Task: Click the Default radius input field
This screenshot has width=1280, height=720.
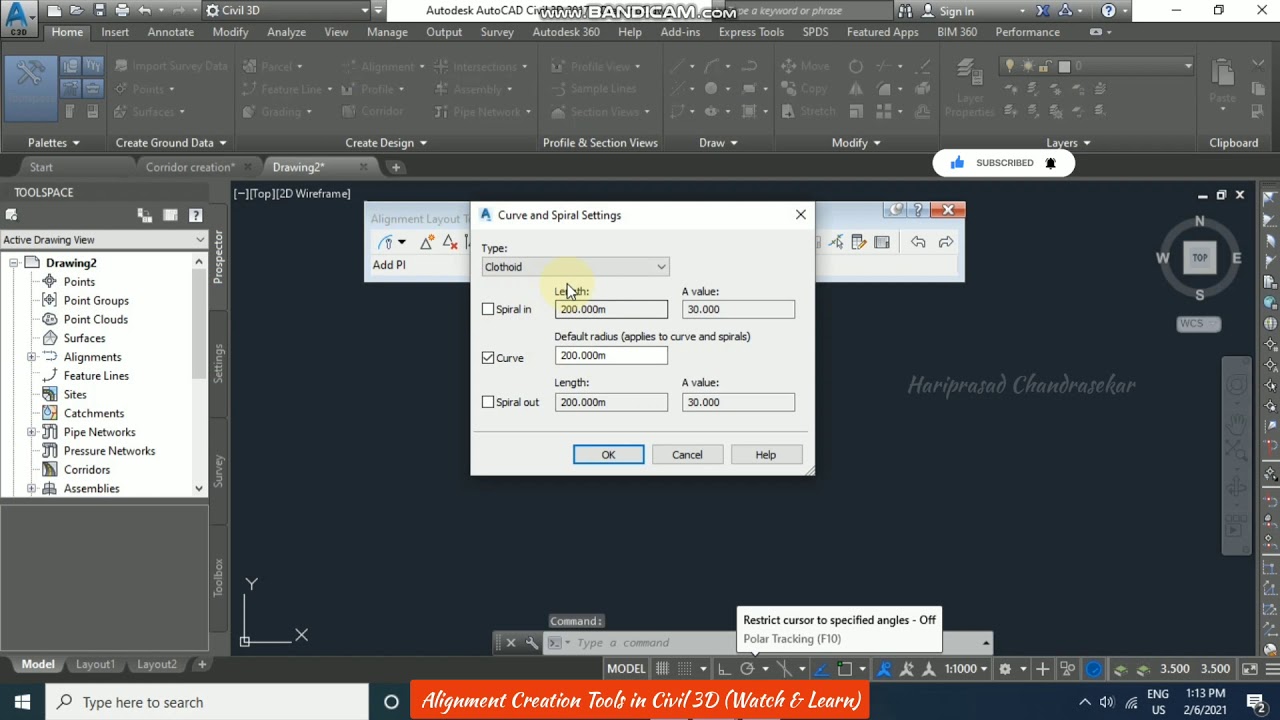Action: [x=611, y=356]
